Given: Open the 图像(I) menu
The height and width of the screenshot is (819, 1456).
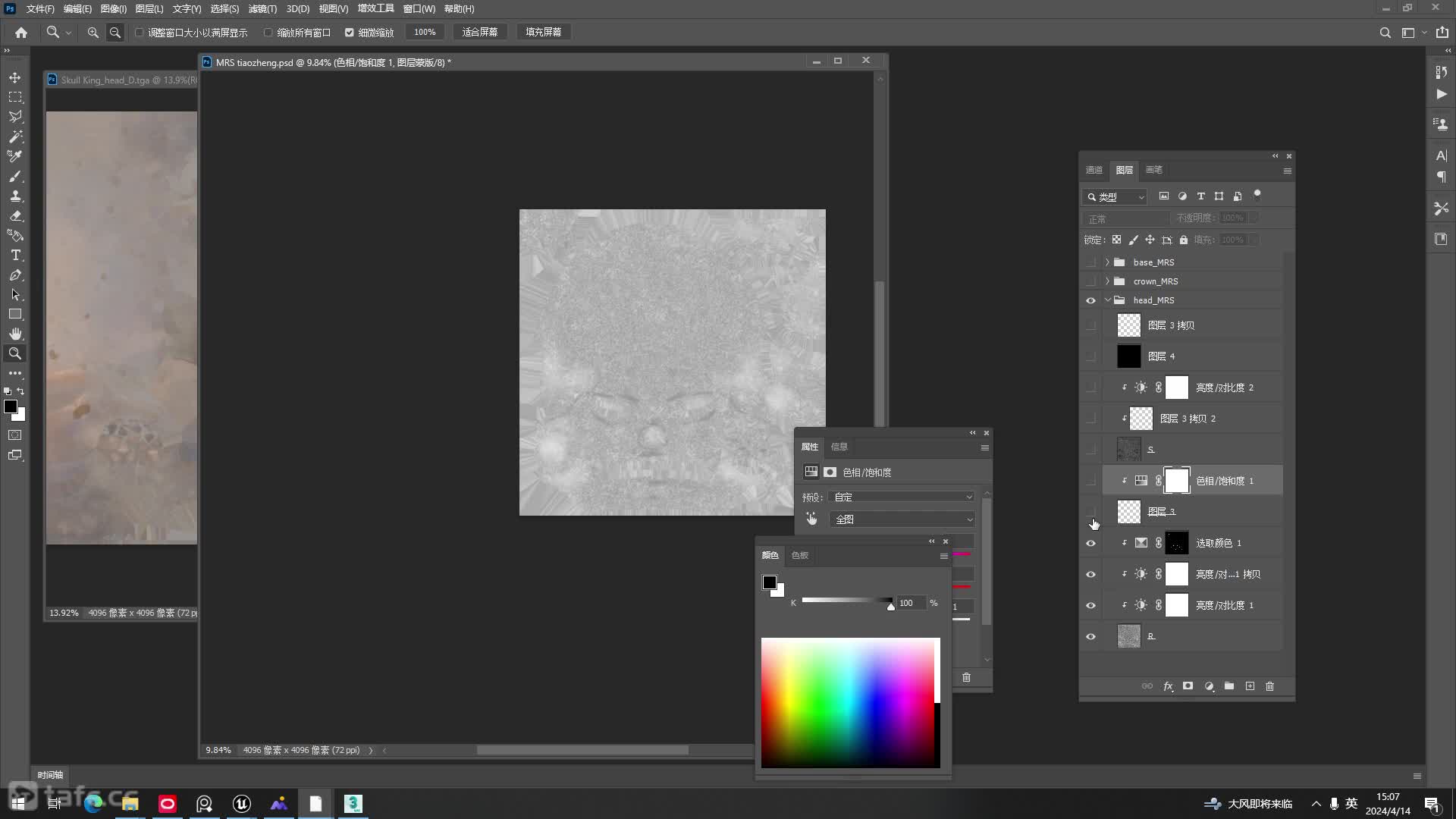Looking at the screenshot, I should point(113,9).
